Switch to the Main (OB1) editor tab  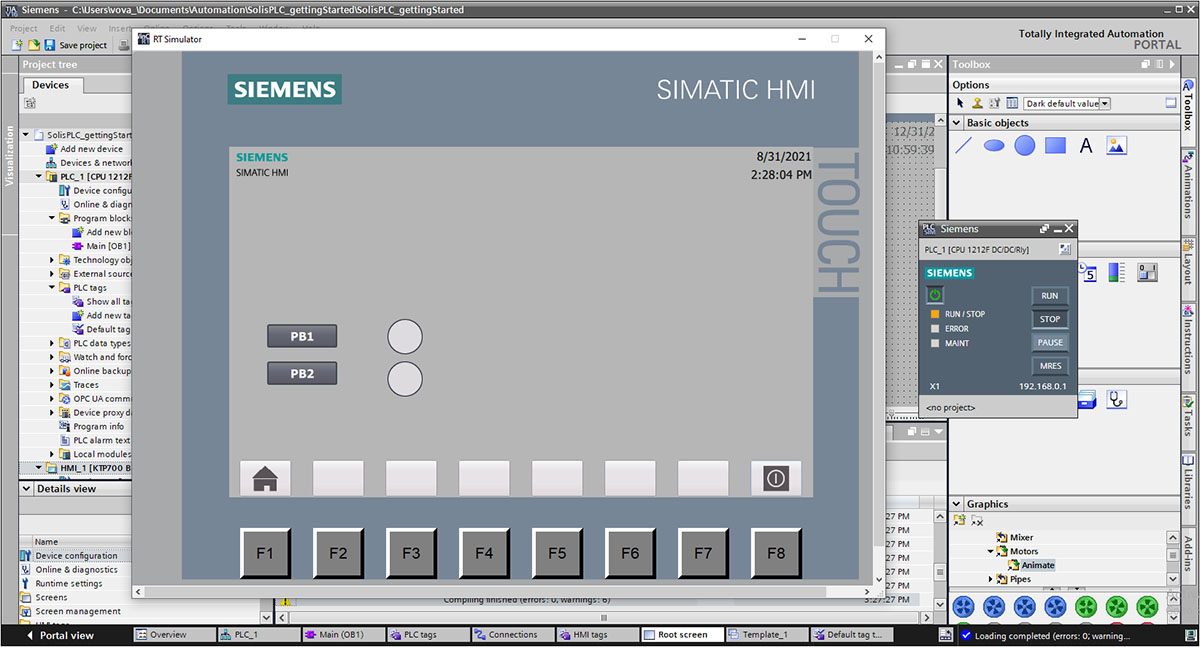click(343, 635)
